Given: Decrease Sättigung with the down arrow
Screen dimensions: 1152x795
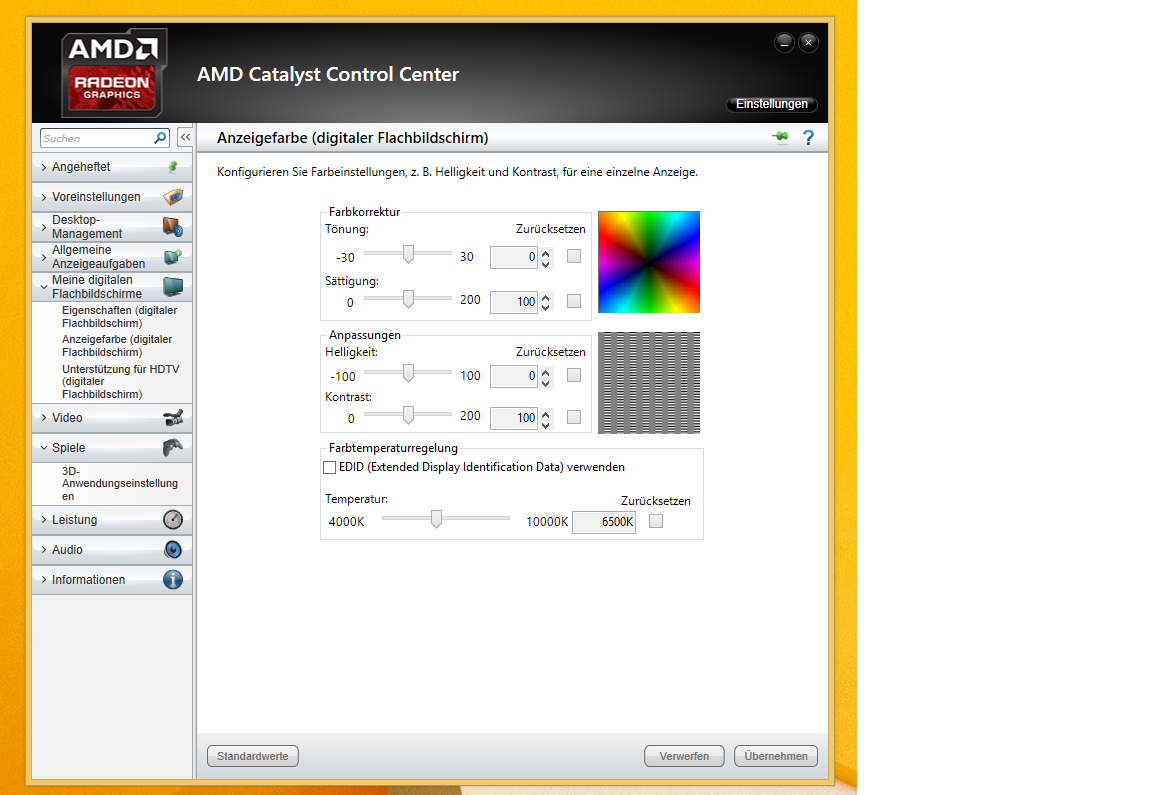Looking at the screenshot, I should pyautogui.click(x=545, y=307).
